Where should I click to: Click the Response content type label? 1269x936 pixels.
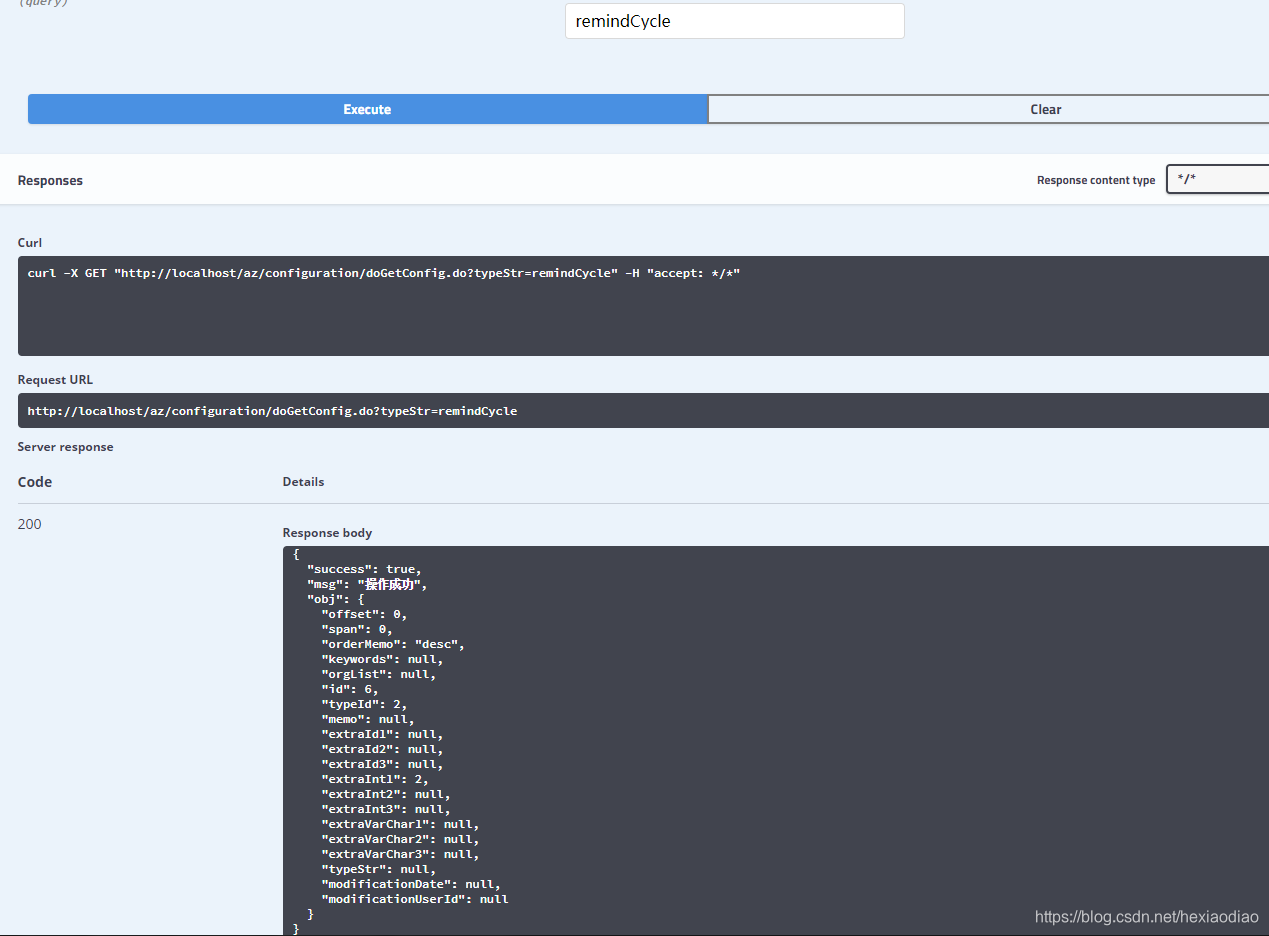pos(1096,181)
